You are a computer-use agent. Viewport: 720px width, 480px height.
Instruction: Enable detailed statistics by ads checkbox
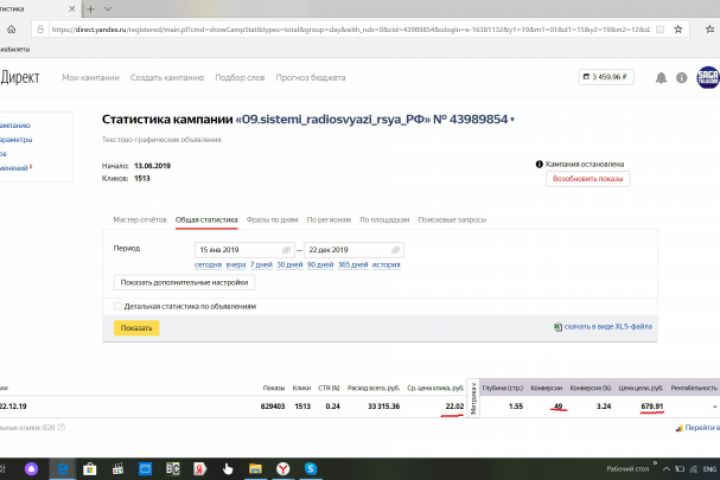(x=118, y=306)
